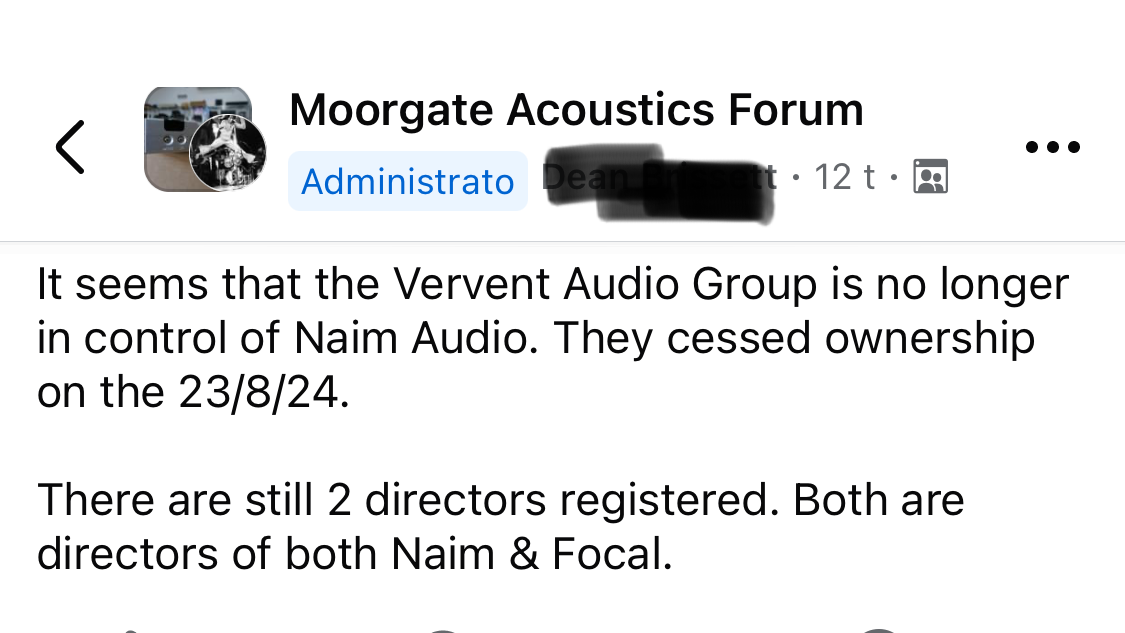Image resolution: width=1125 pixels, height=633 pixels.
Task: Click the words Both are in the post
Action: point(878,499)
